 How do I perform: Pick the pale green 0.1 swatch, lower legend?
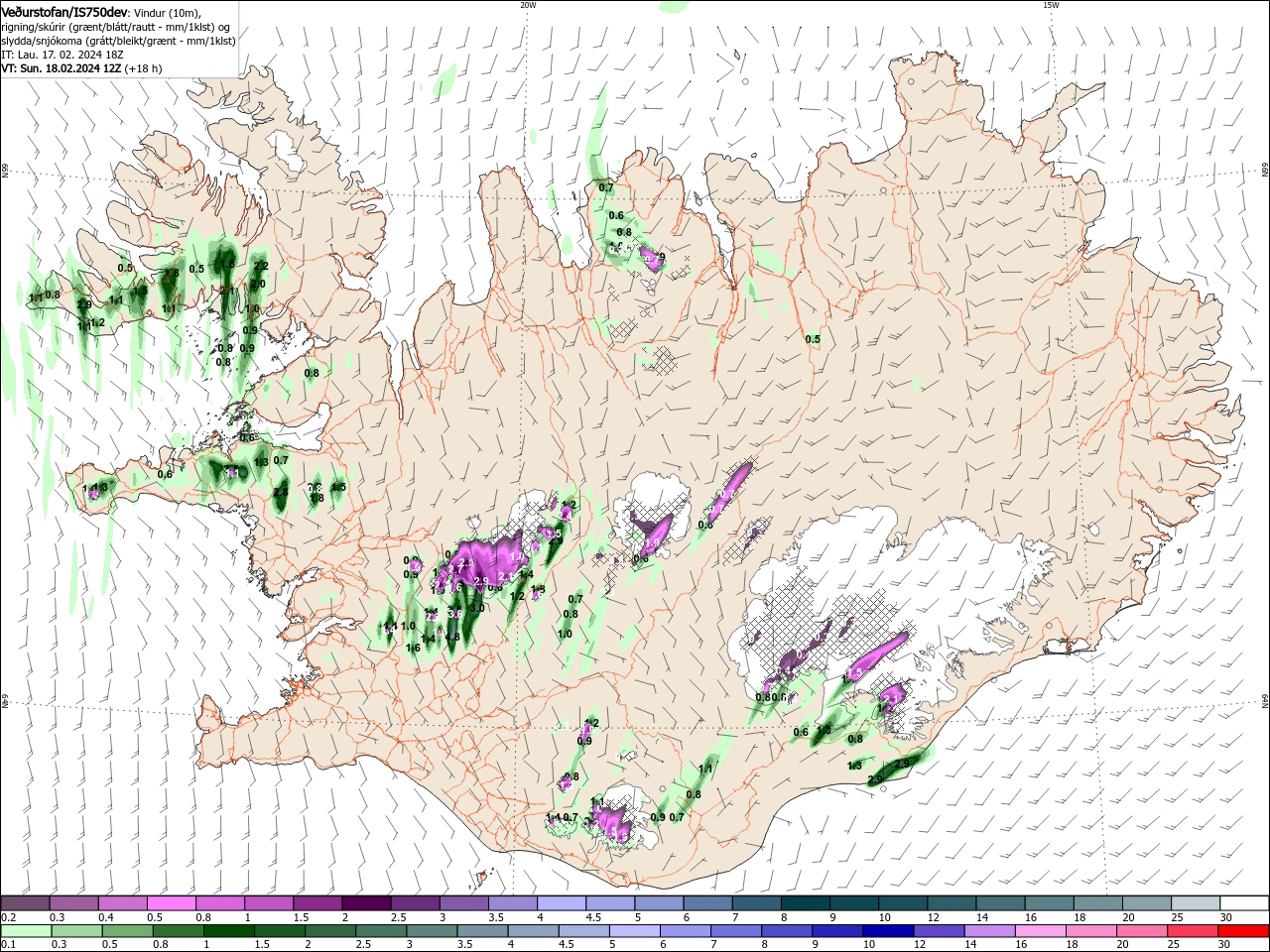(x=25, y=931)
